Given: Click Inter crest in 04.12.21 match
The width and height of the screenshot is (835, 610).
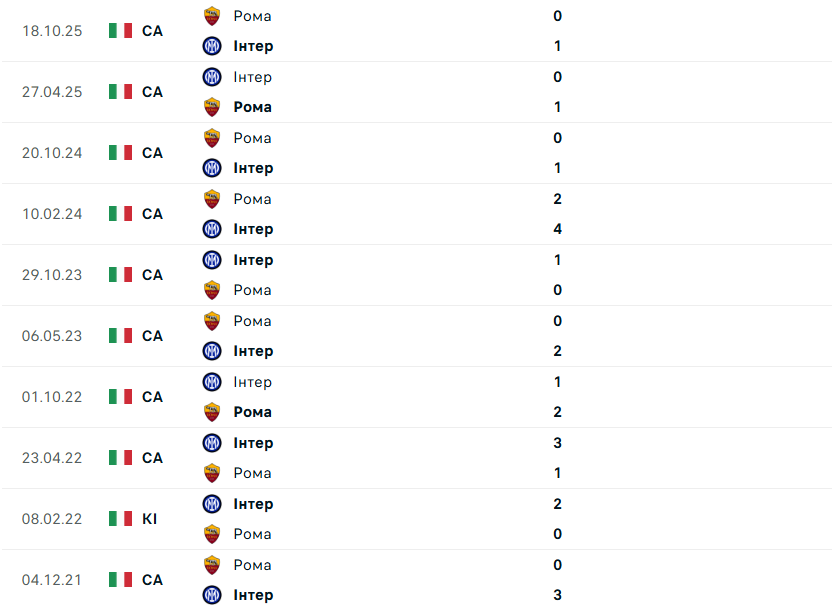Looking at the screenshot, I should tap(211, 595).
